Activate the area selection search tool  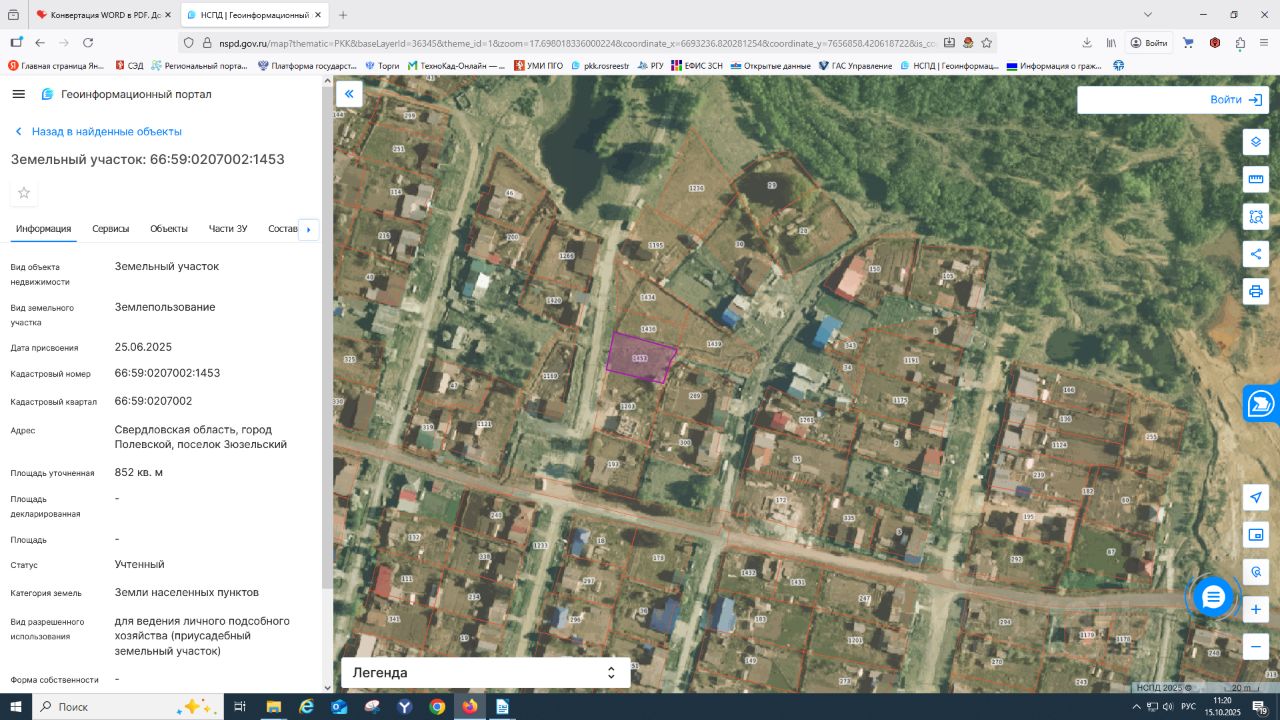[1256, 216]
